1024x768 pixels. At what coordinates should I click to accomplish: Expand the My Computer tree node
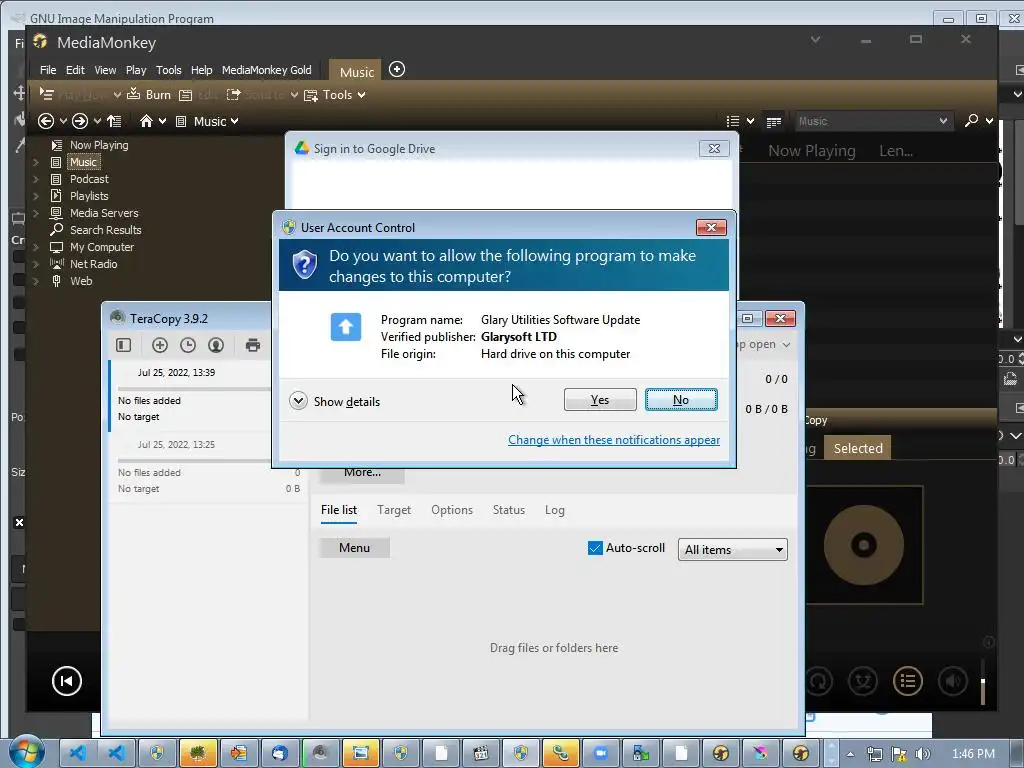(36, 248)
